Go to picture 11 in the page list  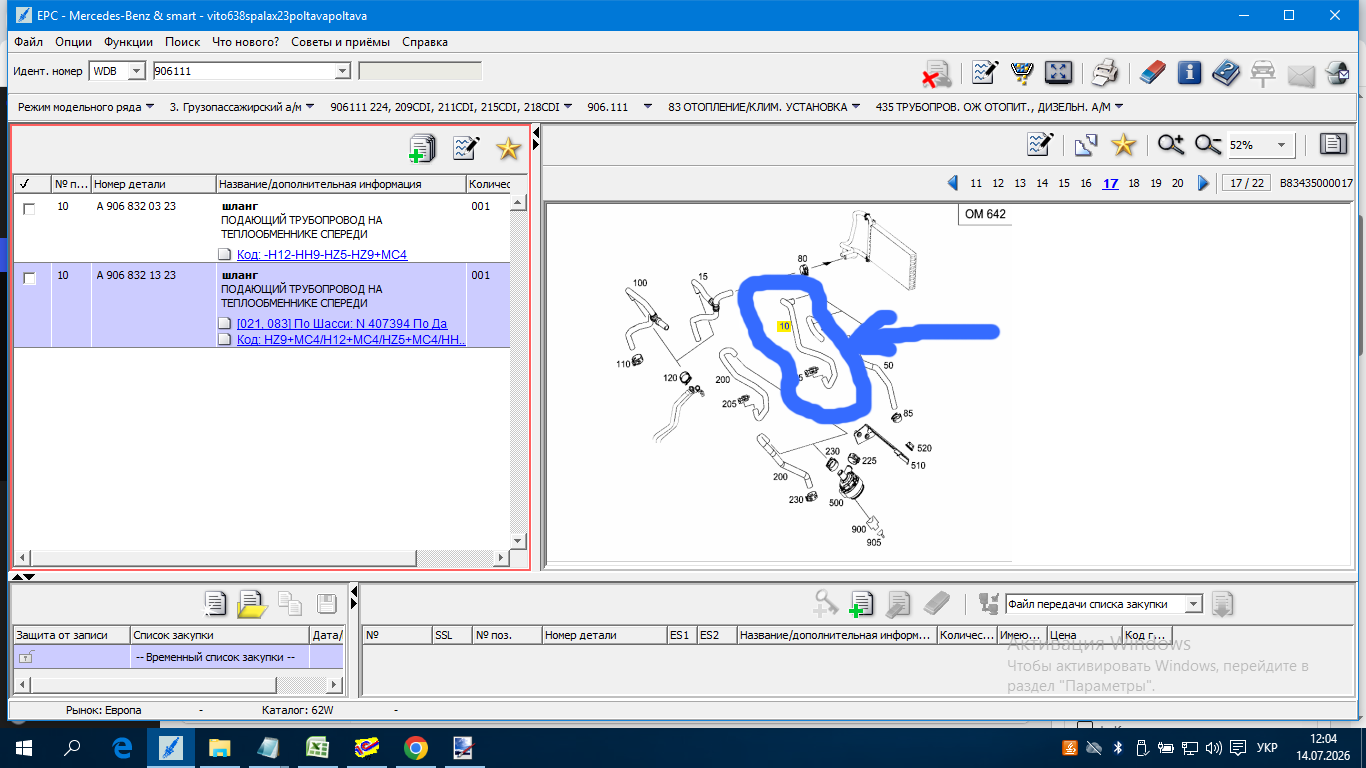[x=976, y=183]
